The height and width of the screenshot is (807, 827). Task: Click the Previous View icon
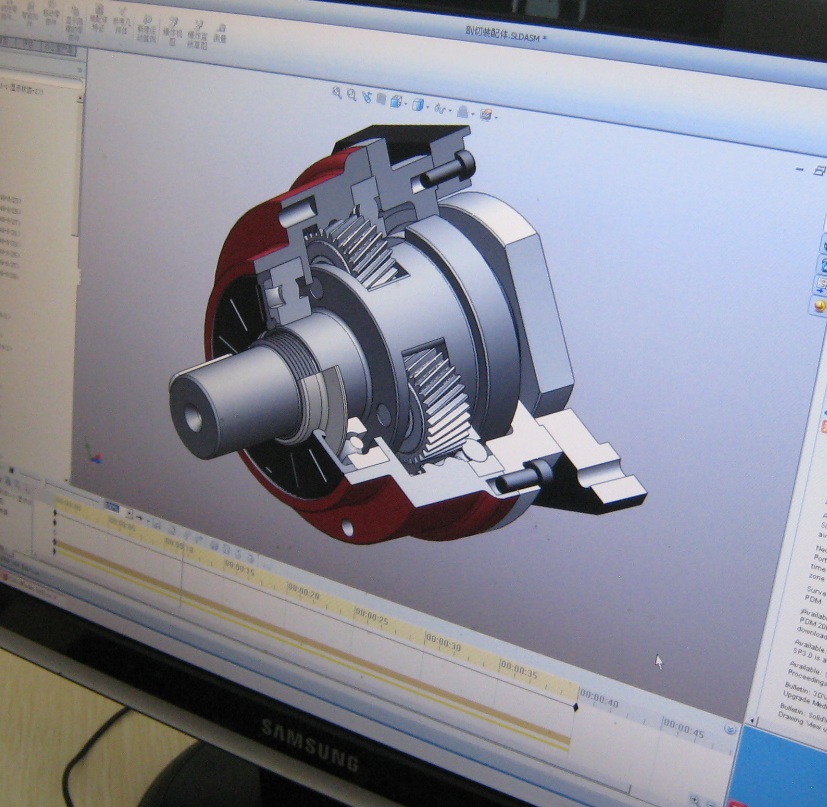pyautogui.click(x=367, y=97)
